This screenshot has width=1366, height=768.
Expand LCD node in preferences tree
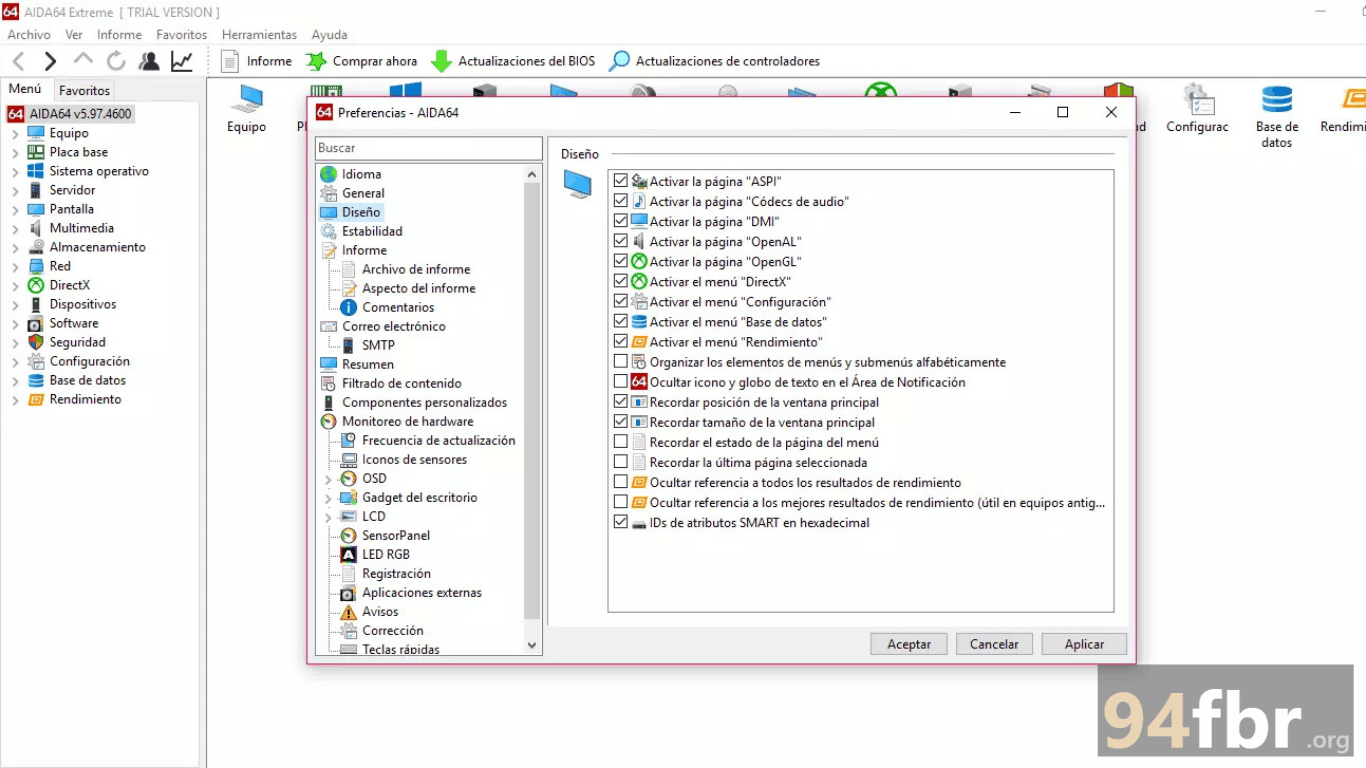[x=328, y=517]
